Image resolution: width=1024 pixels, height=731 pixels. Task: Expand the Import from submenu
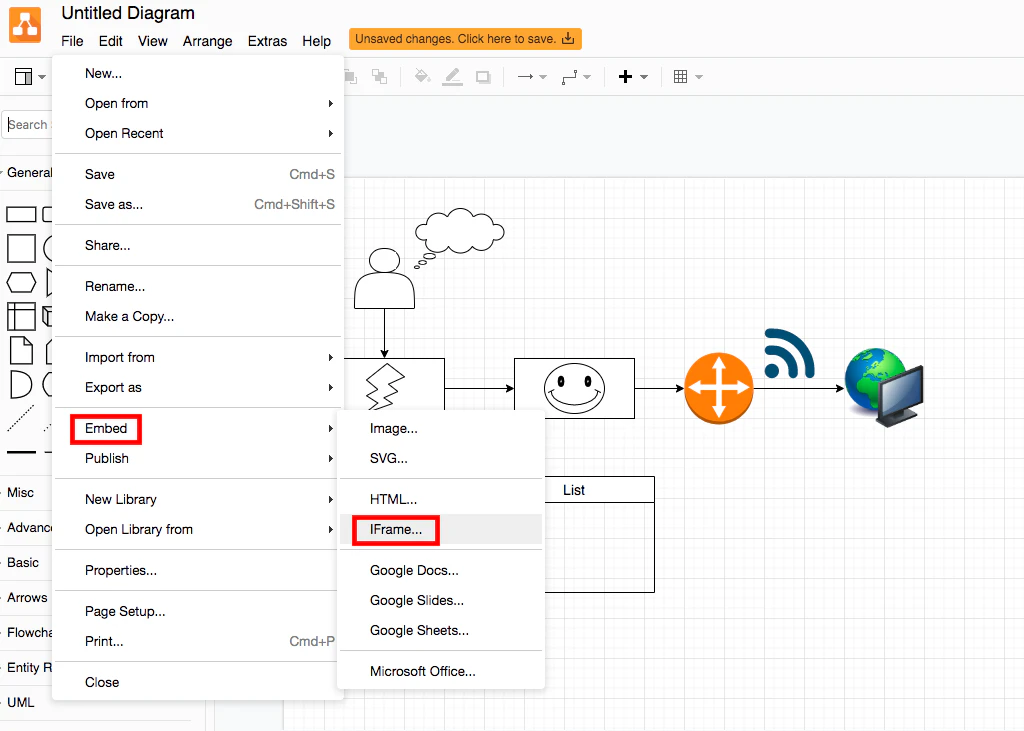coord(197,357)
